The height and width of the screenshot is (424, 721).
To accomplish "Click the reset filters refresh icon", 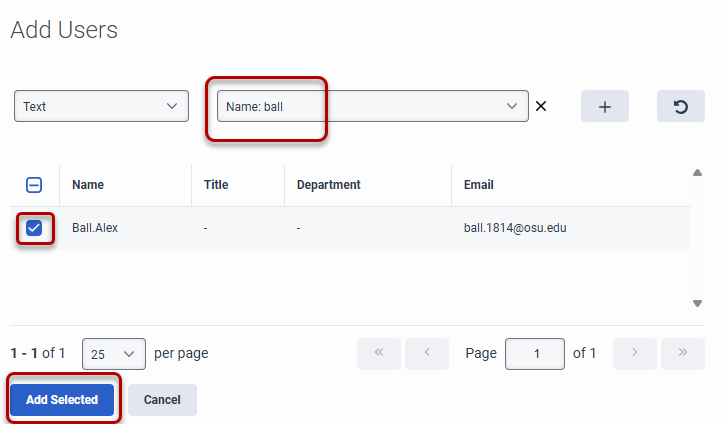I will point(680,106).
